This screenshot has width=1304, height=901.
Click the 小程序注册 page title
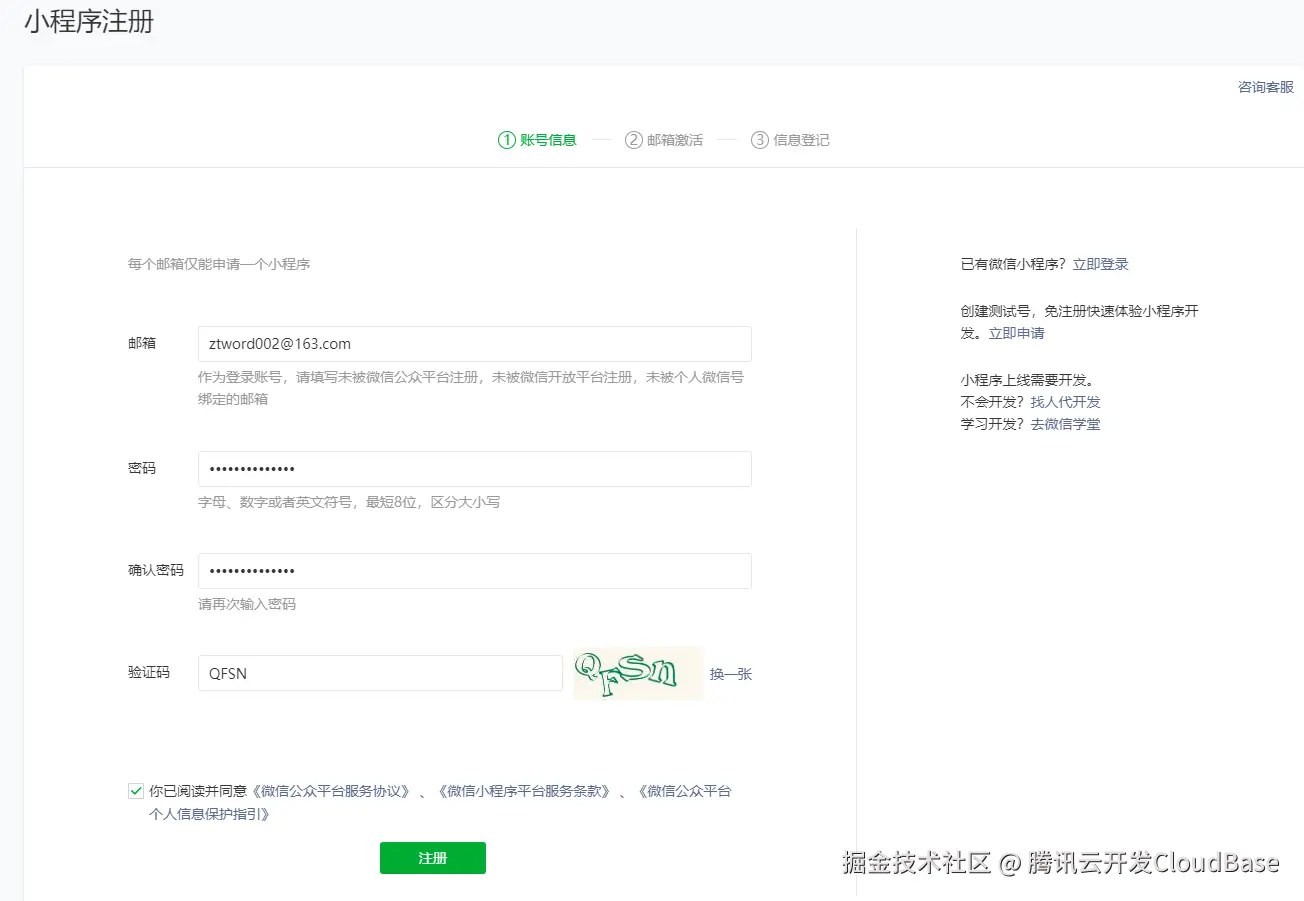pyautogui.click(x=89, y=21)
